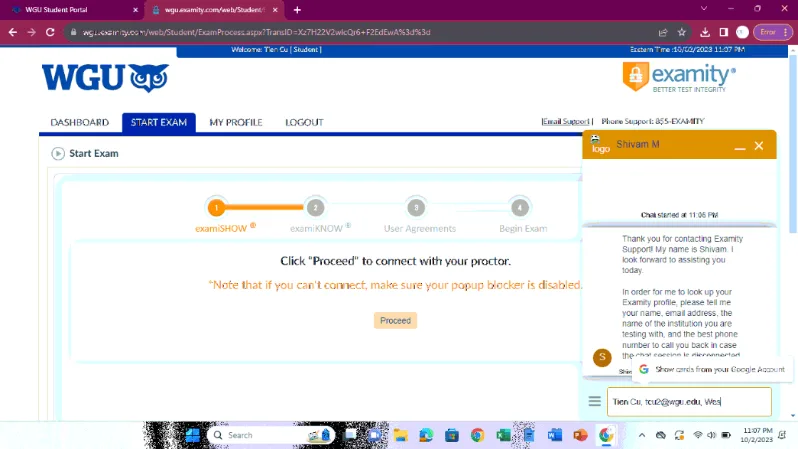Click the taskbar Search box
This screenshot has width=798, height=449.
pyautogui.click(x=271, y=435)
